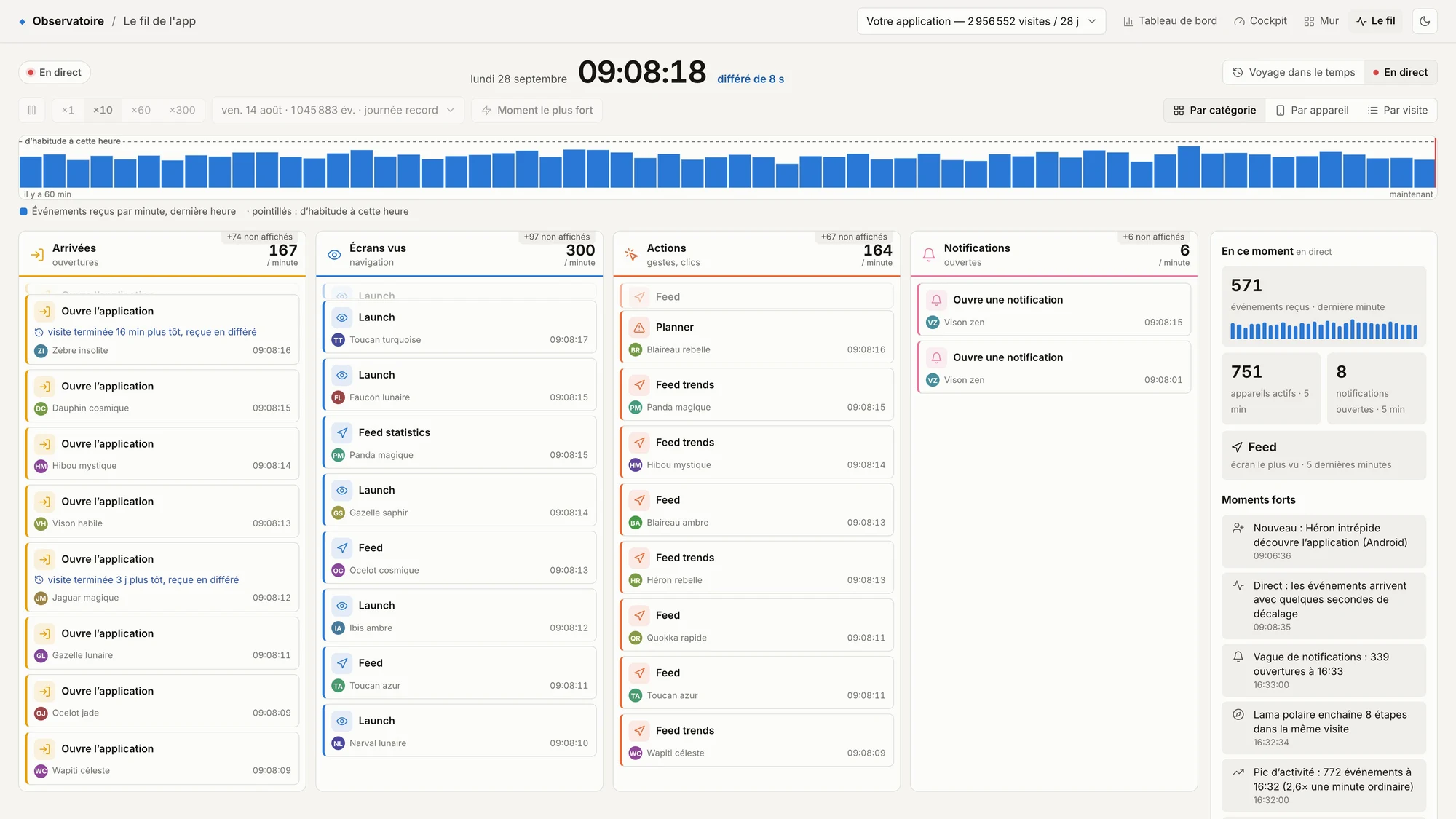Viewport: 1456px width, 819px height.
Task: Open the Cockpit tab
Action: click(x=1260, y=21)
